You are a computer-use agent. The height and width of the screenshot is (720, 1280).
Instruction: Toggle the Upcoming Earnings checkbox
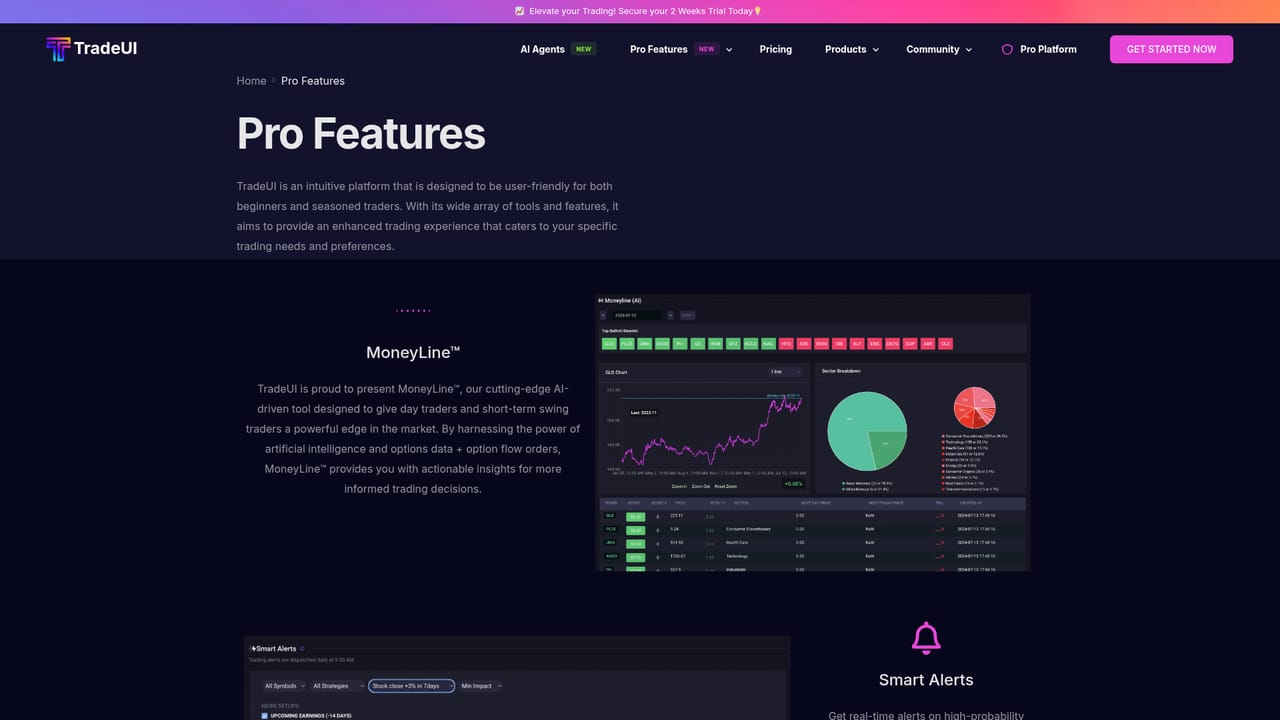click(x=264, y=716)
